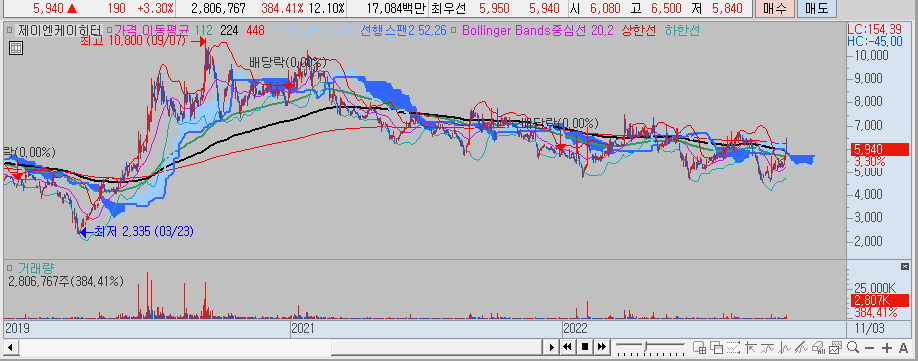The height and width of the screenshot is (361, 918).
Task: Click the 224 moving average label
Action: point(229,30)
